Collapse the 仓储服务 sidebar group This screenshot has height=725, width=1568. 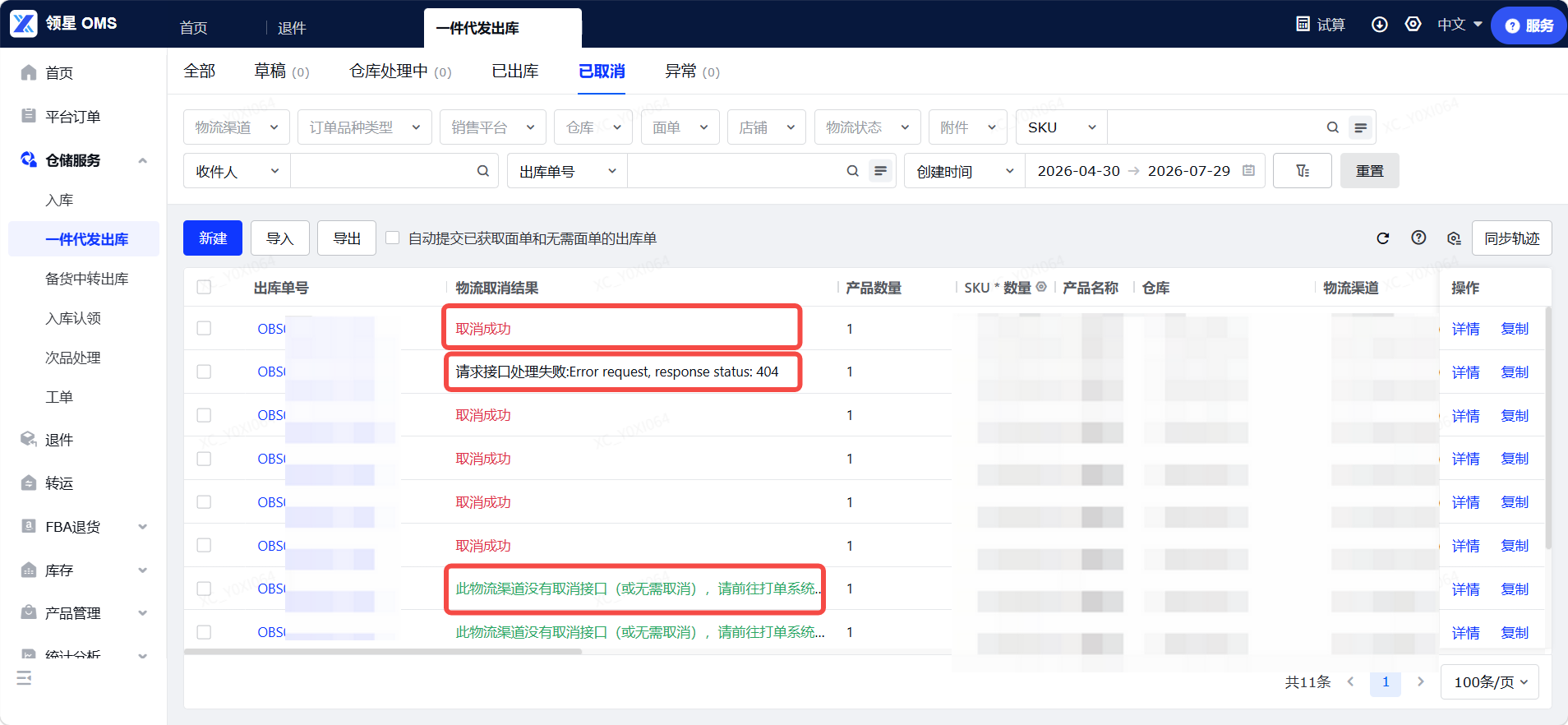pos(143,160)
